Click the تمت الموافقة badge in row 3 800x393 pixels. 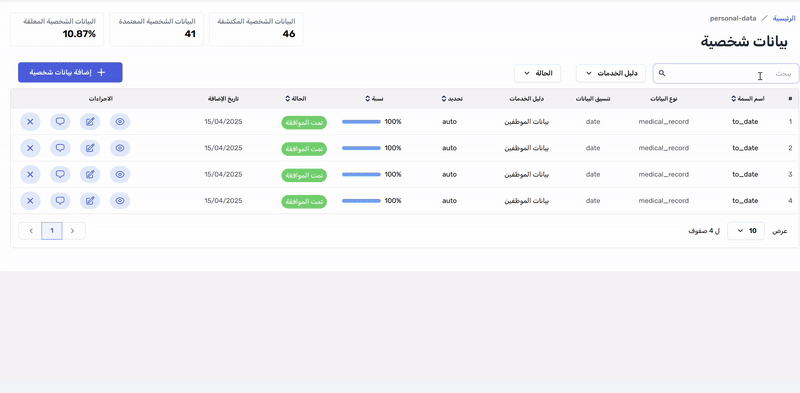[304, 175]
